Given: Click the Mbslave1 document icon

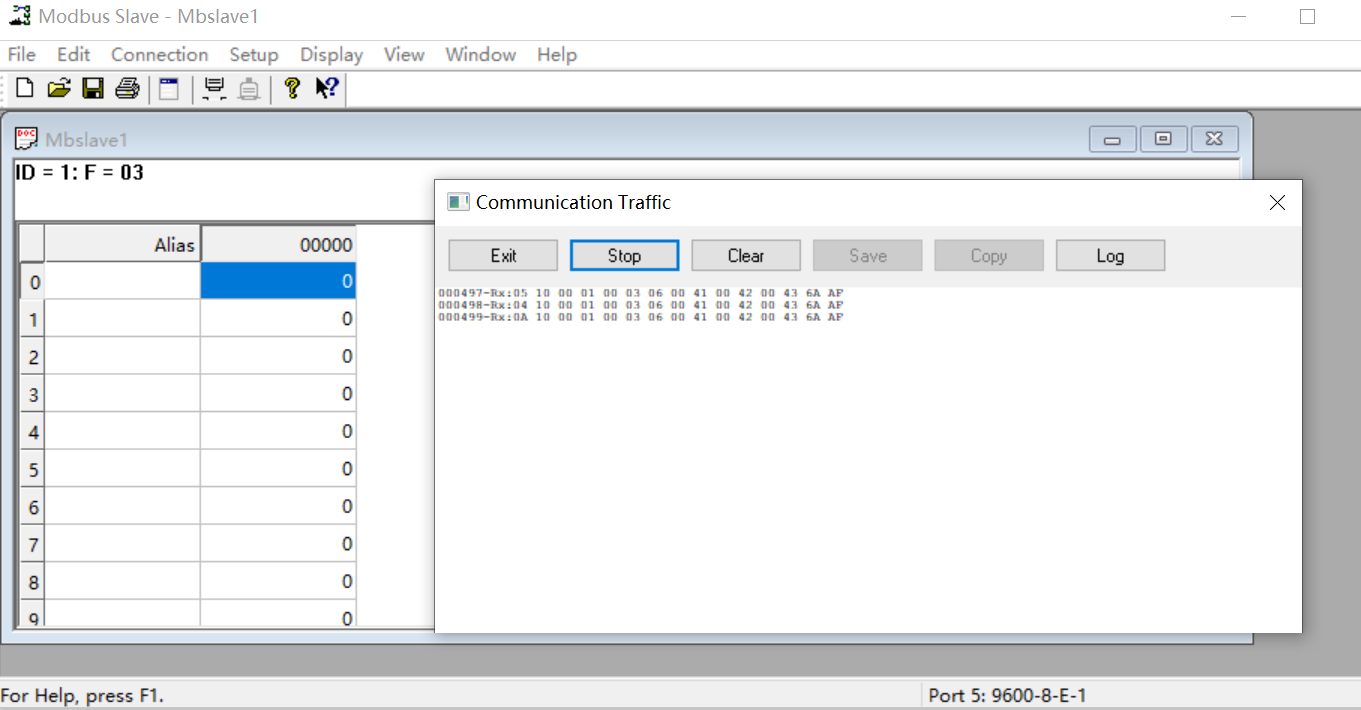Looking at the screenshot, I should click(27, 139).
